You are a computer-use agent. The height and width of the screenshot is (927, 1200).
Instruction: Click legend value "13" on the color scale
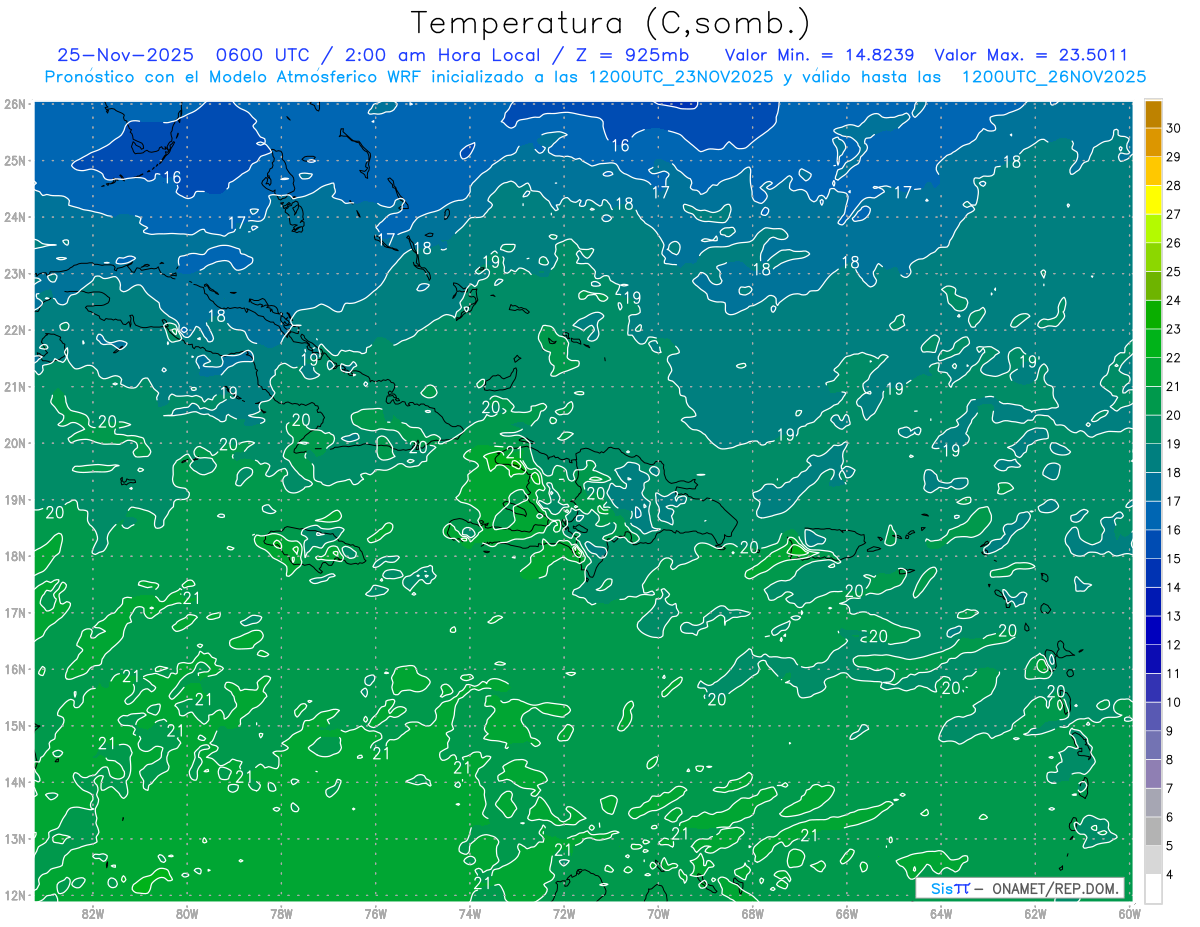[x=1174, y=616]
